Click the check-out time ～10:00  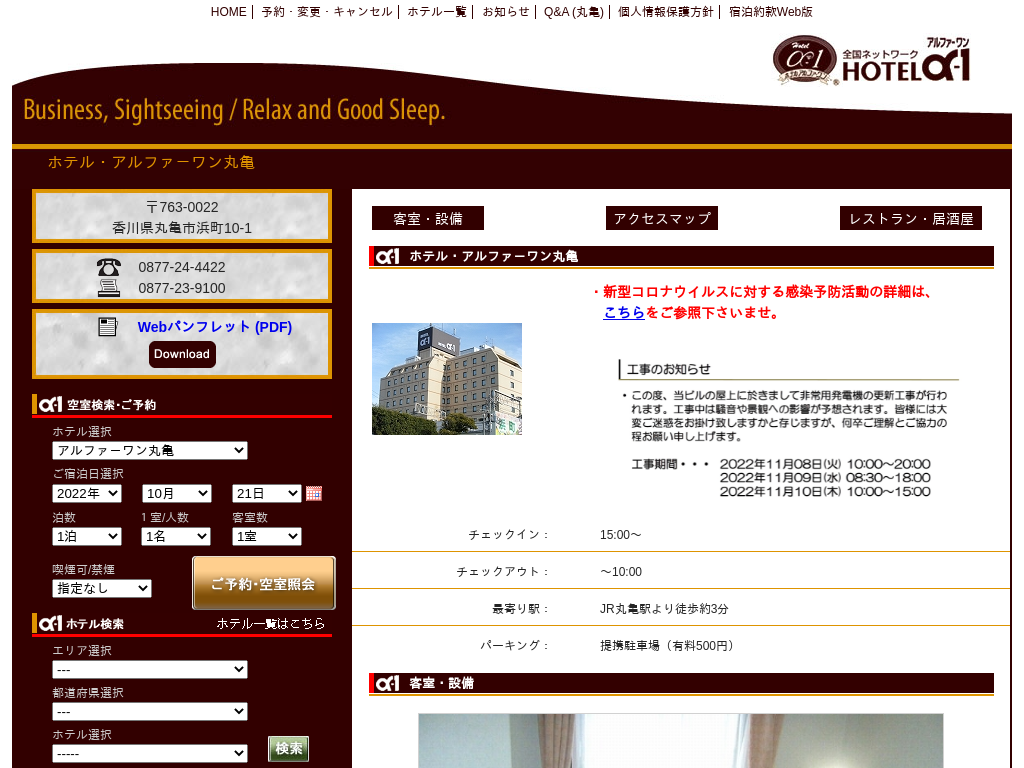(x=620, y=572)
